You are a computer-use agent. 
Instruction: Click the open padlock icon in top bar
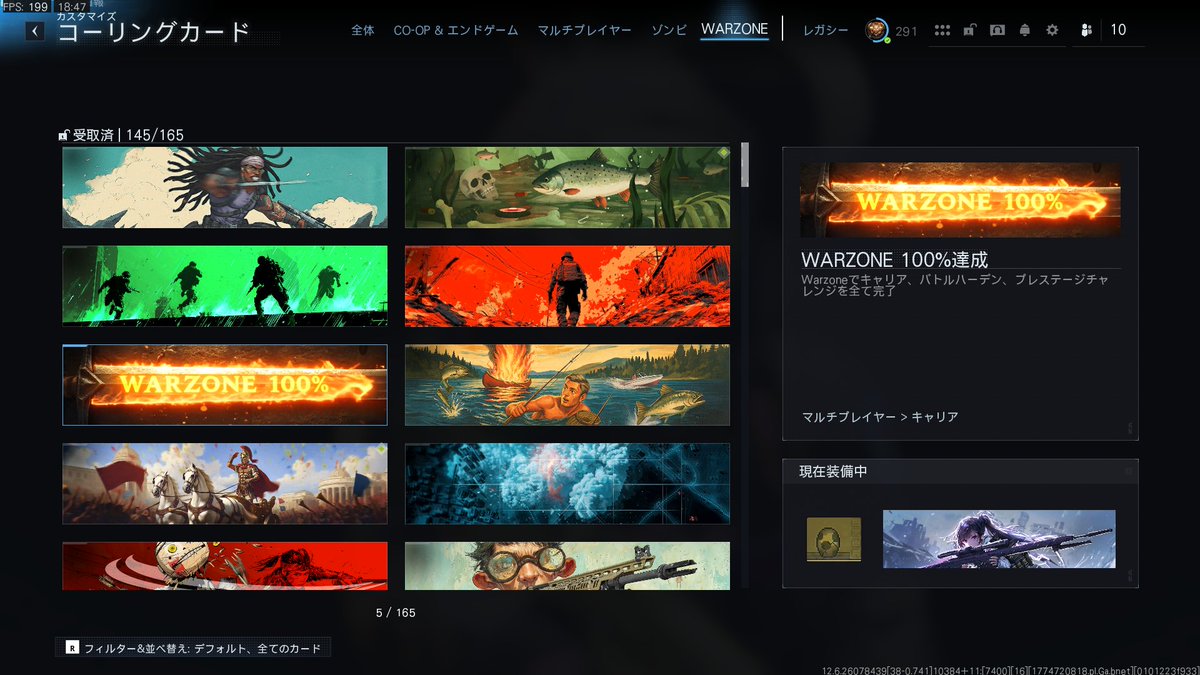click(970, 30)
